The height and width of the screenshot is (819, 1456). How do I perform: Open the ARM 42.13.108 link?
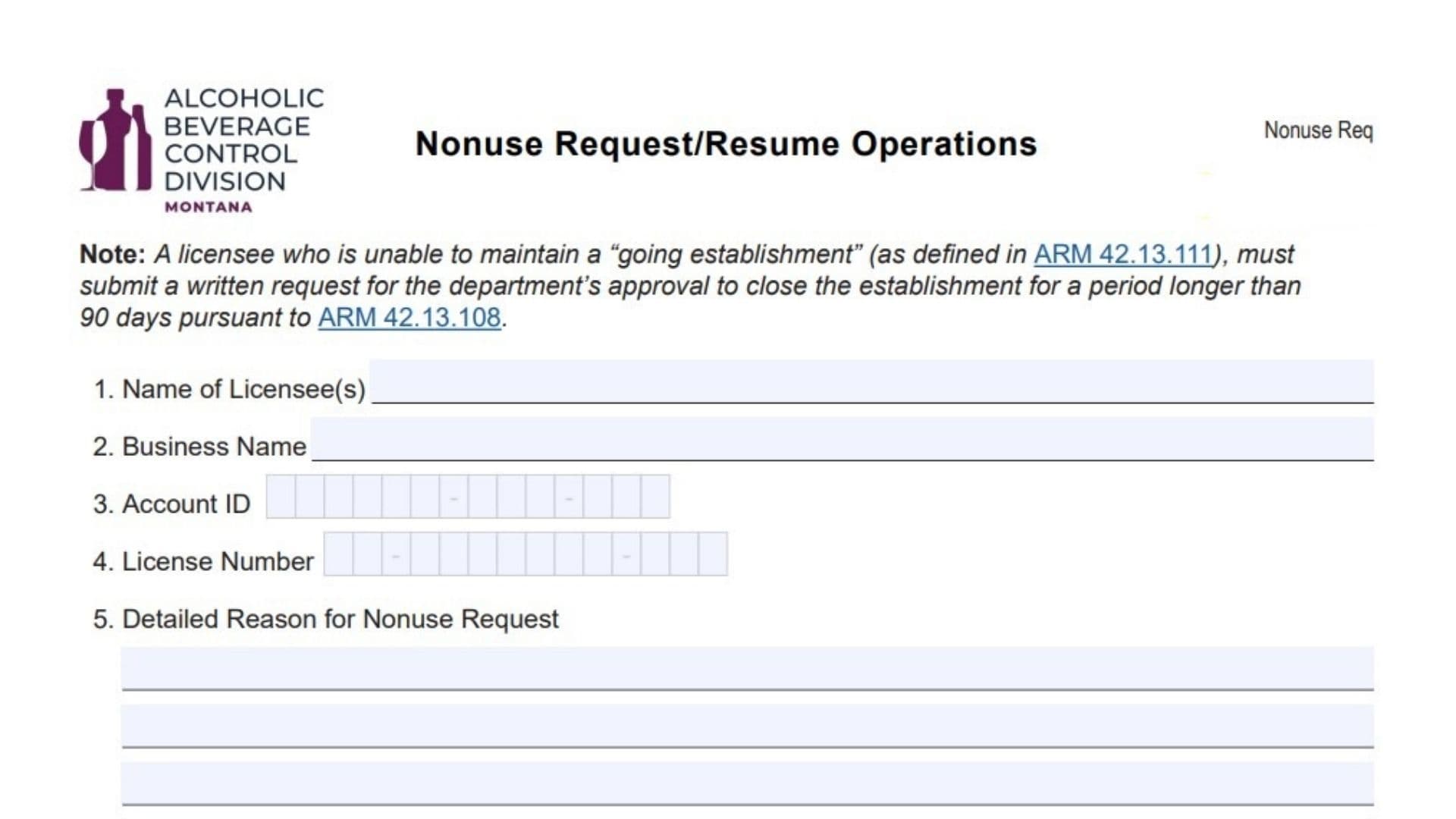[409, 317]
